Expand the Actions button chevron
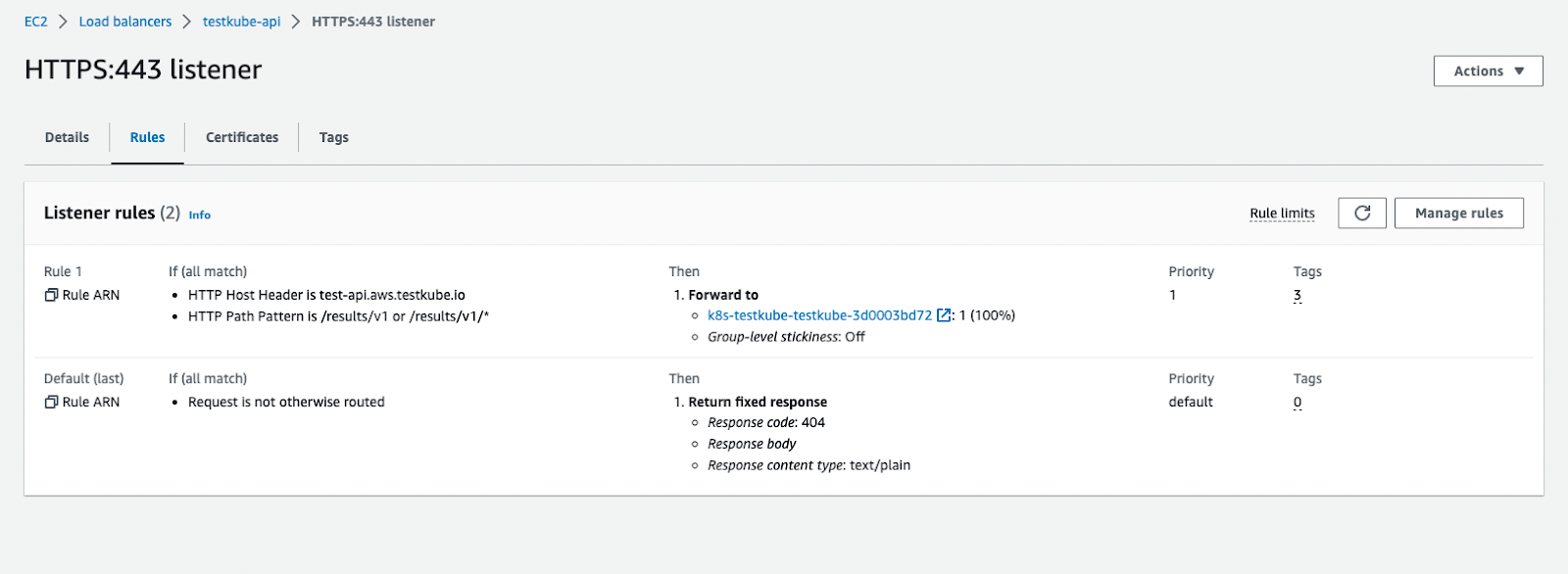1568x574 pixels. tap(1519, 71)
